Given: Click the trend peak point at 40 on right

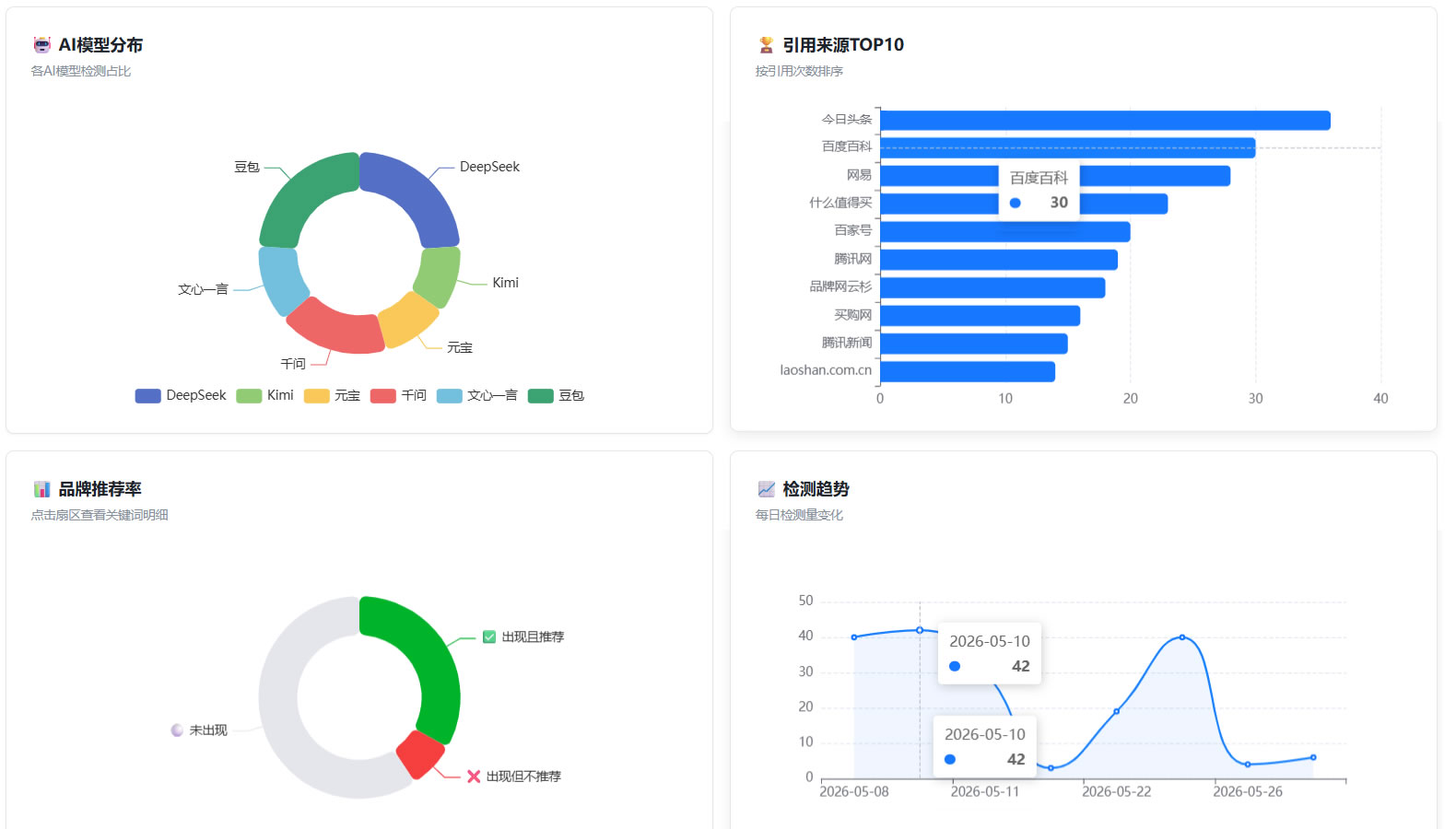Looking at the screenshot, I should (1182, 637).
